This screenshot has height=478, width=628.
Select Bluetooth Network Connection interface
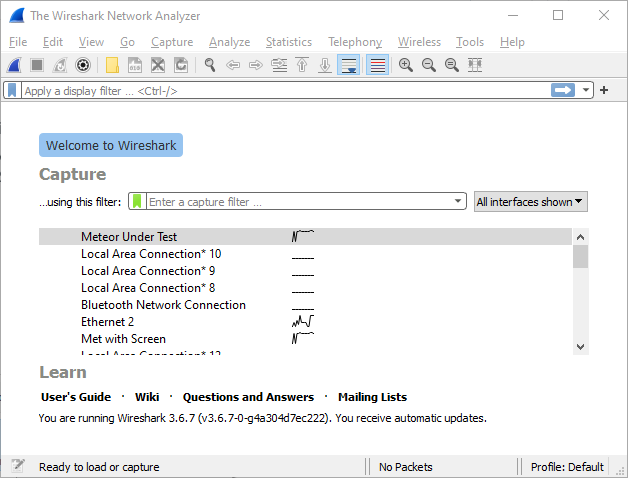(x=305, y=305)
